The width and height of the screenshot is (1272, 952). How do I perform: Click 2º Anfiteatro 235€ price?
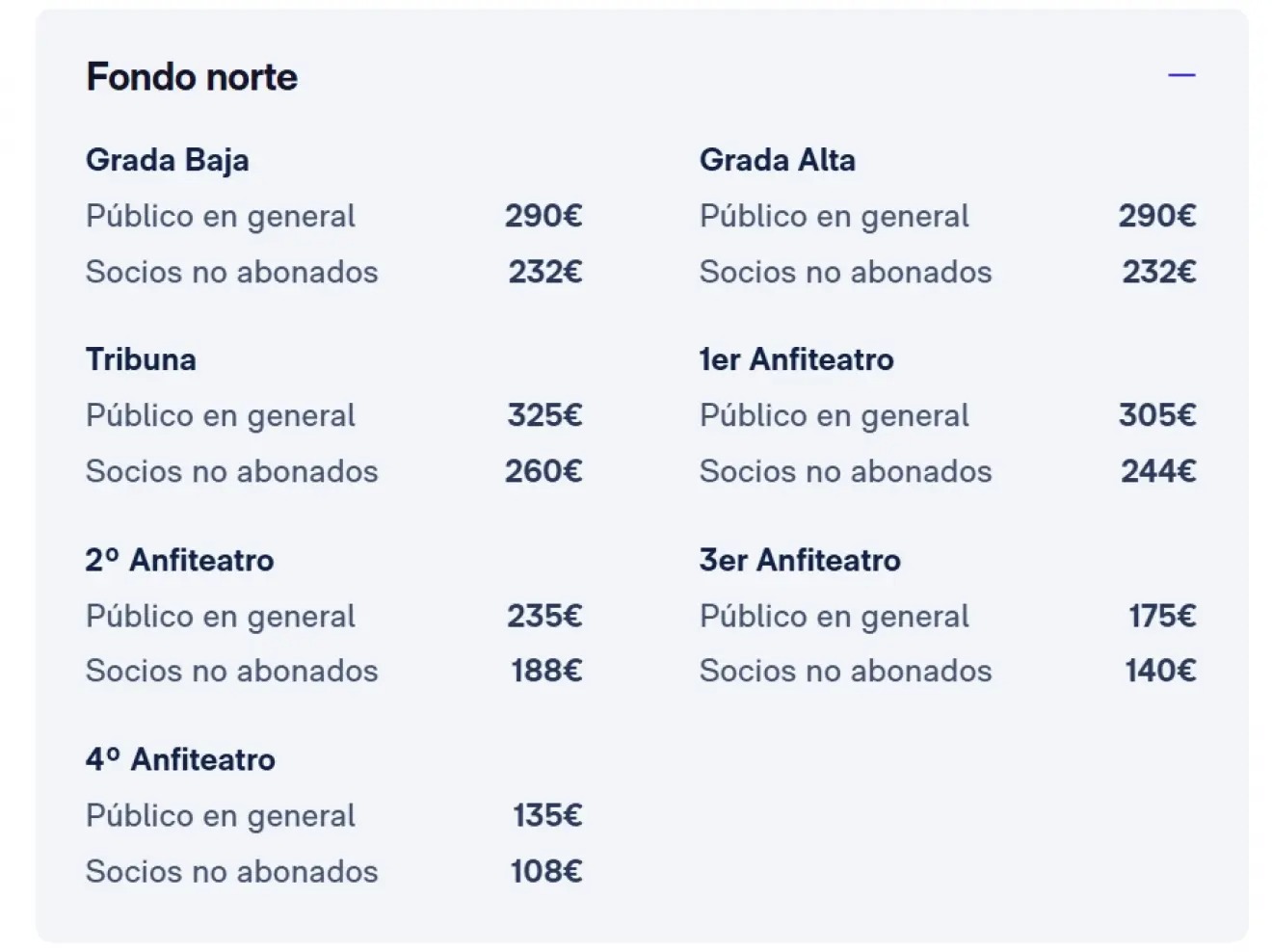[544, 616]
